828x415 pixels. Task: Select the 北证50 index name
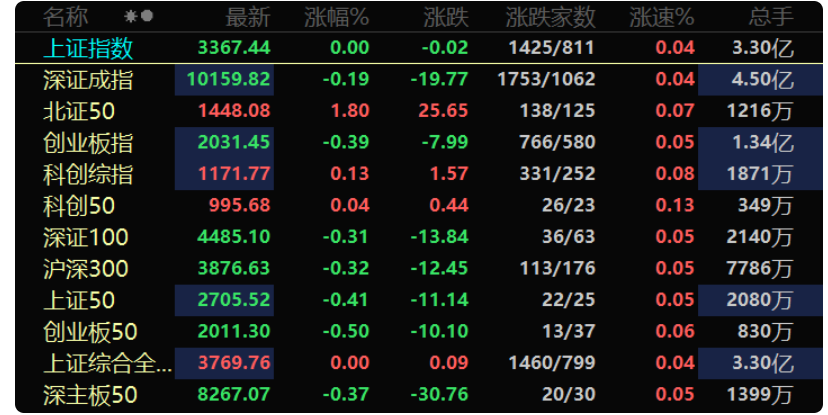pyautogui.click(x=79, y=111)
